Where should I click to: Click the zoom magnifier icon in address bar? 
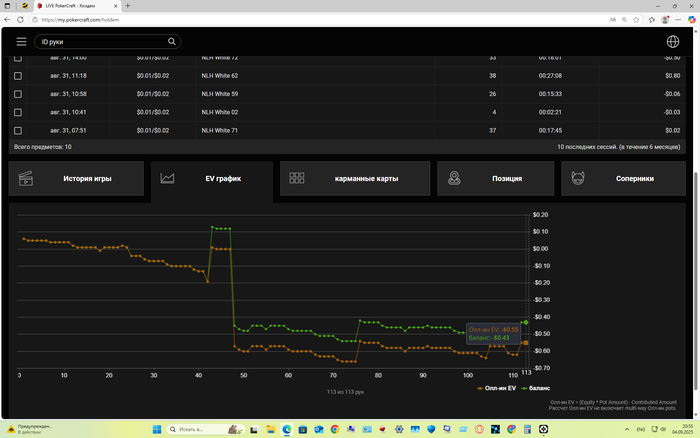(x=624, y=20)
